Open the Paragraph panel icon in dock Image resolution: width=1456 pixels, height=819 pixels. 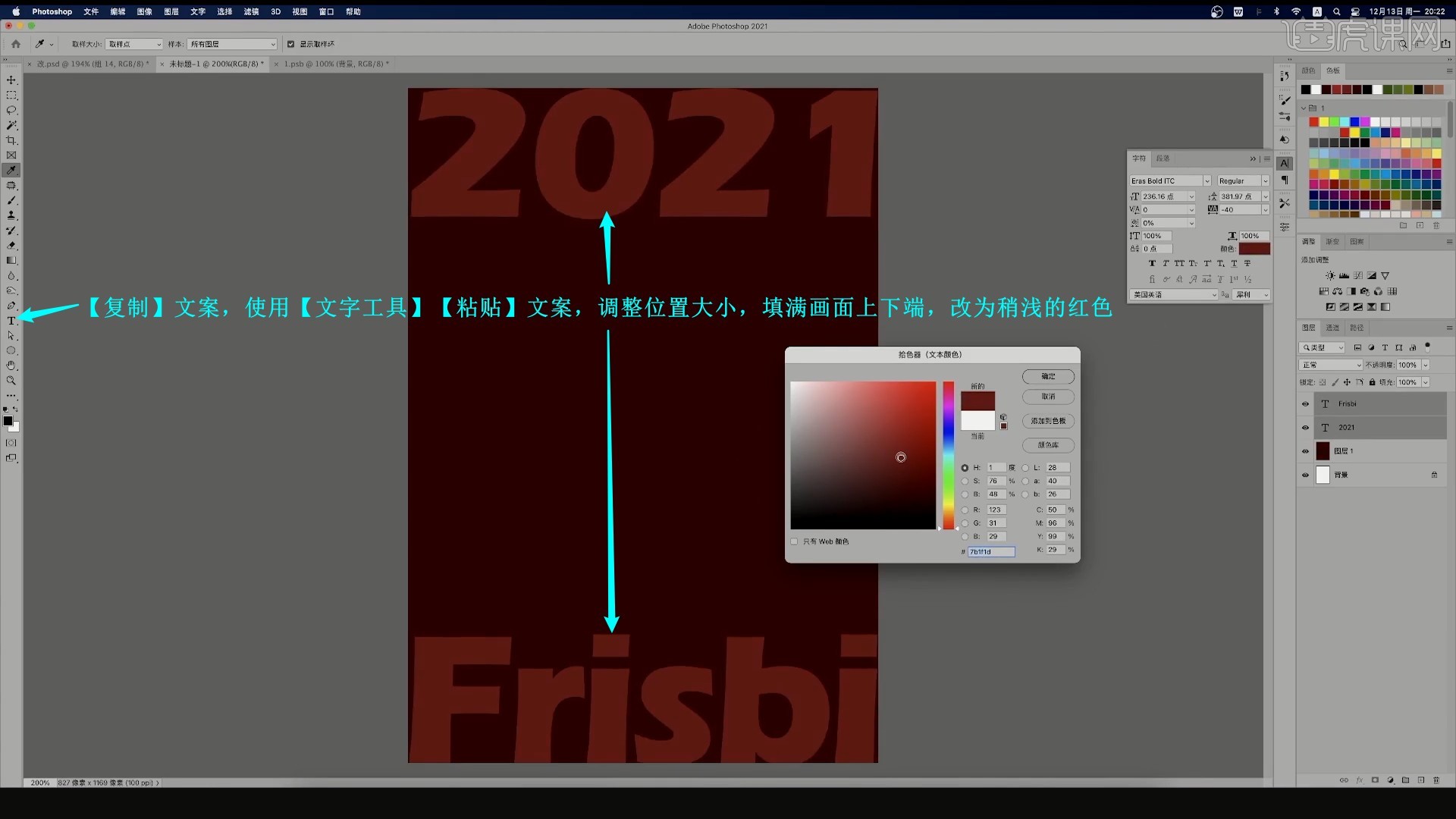coord(1284,180)
